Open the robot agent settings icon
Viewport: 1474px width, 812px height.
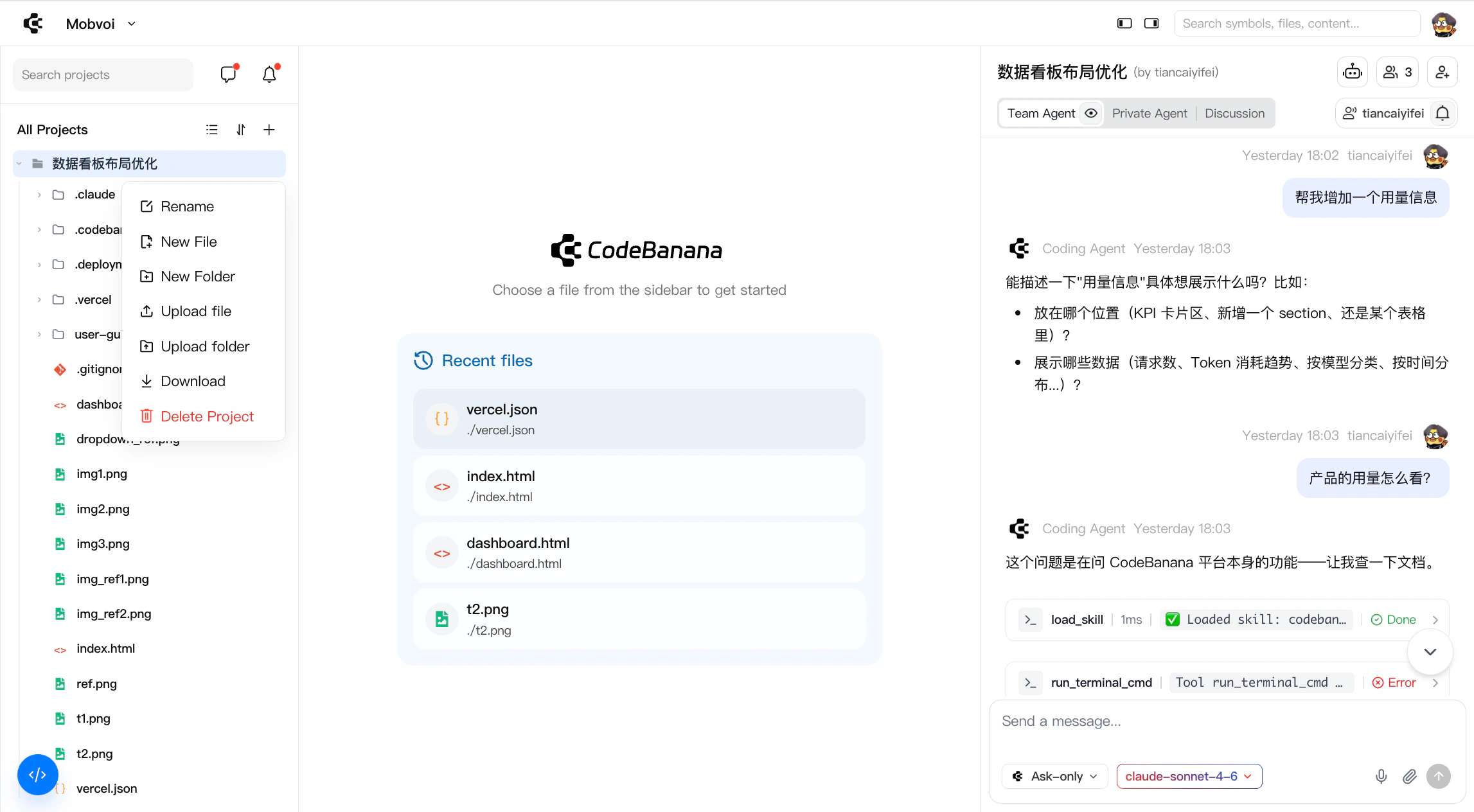(1352, 72)
